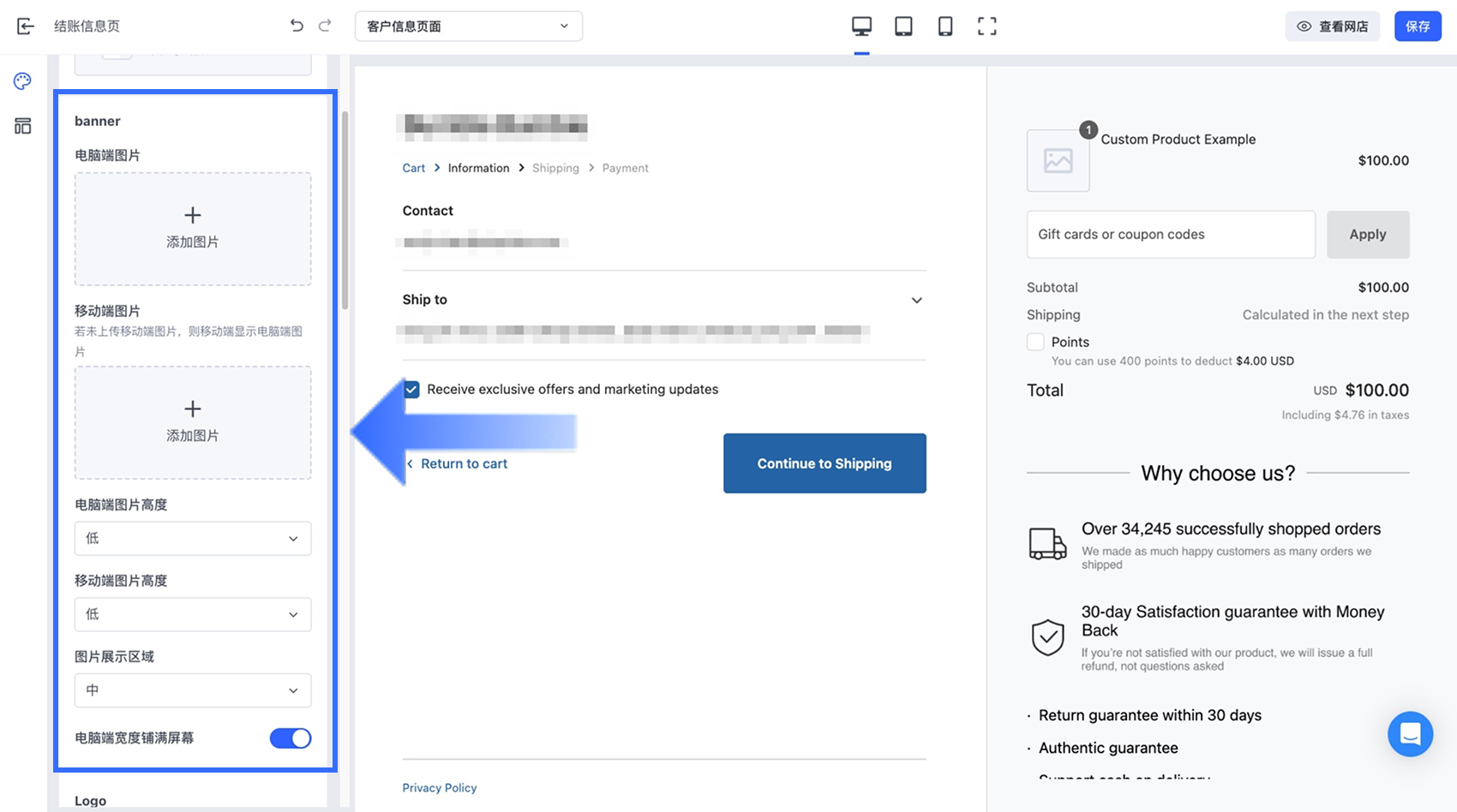The height and width of the screenshot is (812, 1457).
Task: Click the banner section heading
Action: coord(98,121)
